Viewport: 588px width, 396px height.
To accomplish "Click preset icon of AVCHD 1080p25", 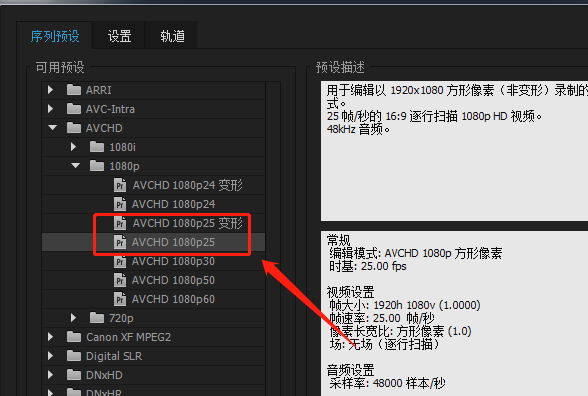I will 120,242.
